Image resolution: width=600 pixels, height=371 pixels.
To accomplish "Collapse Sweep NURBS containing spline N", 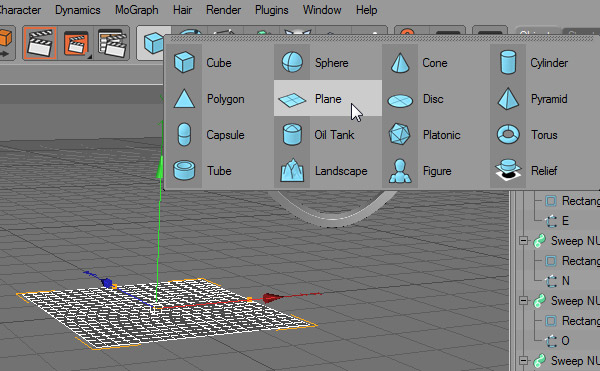I will (x=523, y=241).
